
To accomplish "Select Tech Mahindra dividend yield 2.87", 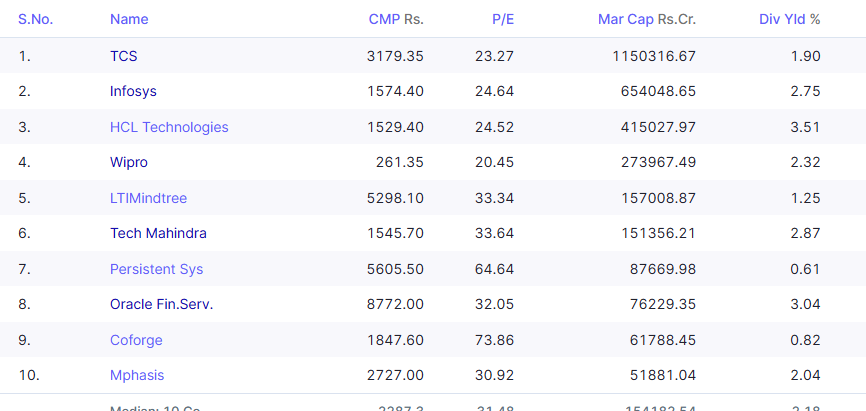I will 805,233.
